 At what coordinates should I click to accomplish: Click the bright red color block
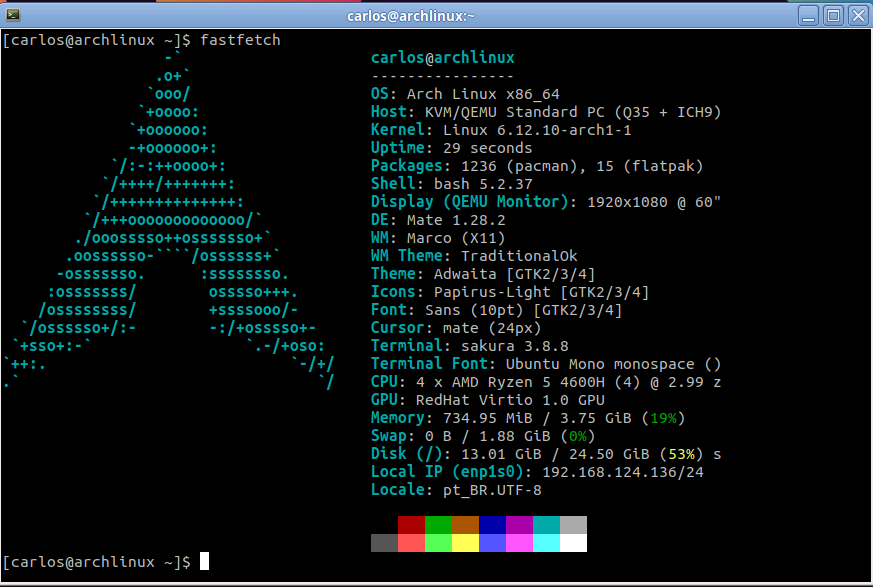click(411, 543)
